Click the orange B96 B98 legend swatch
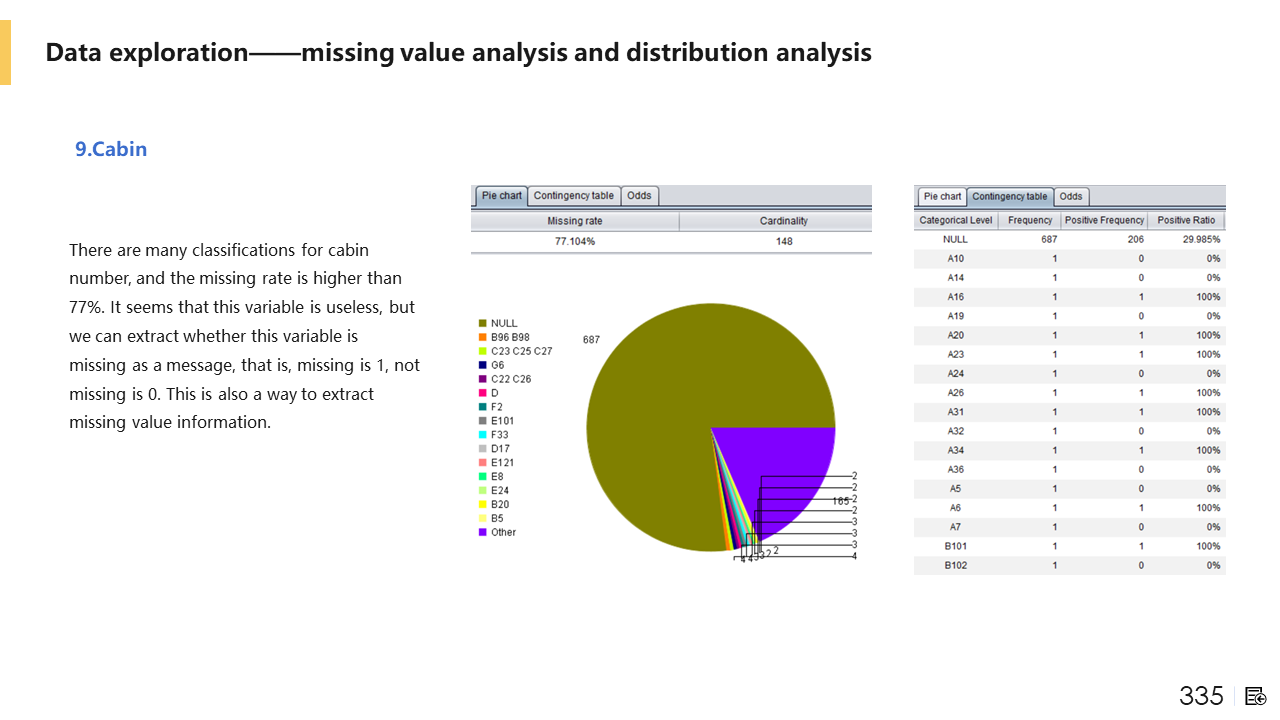This screenshot has width=1280, height=720. point(482,338)
